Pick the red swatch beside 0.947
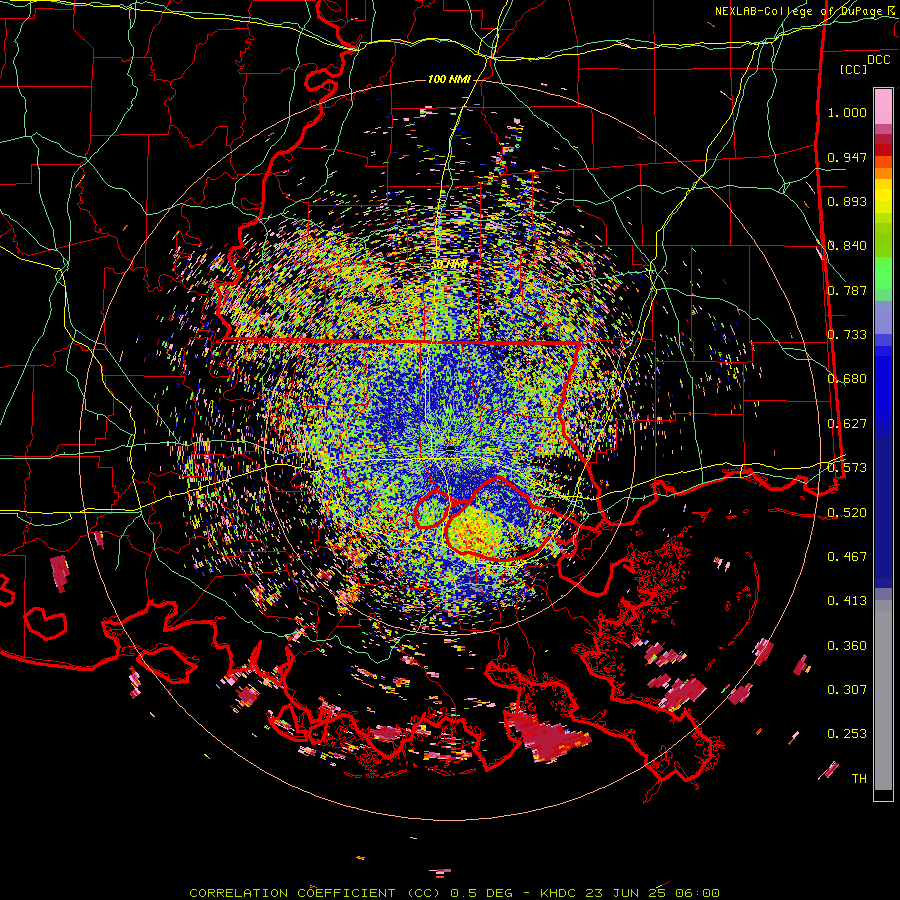 [883, 150]
